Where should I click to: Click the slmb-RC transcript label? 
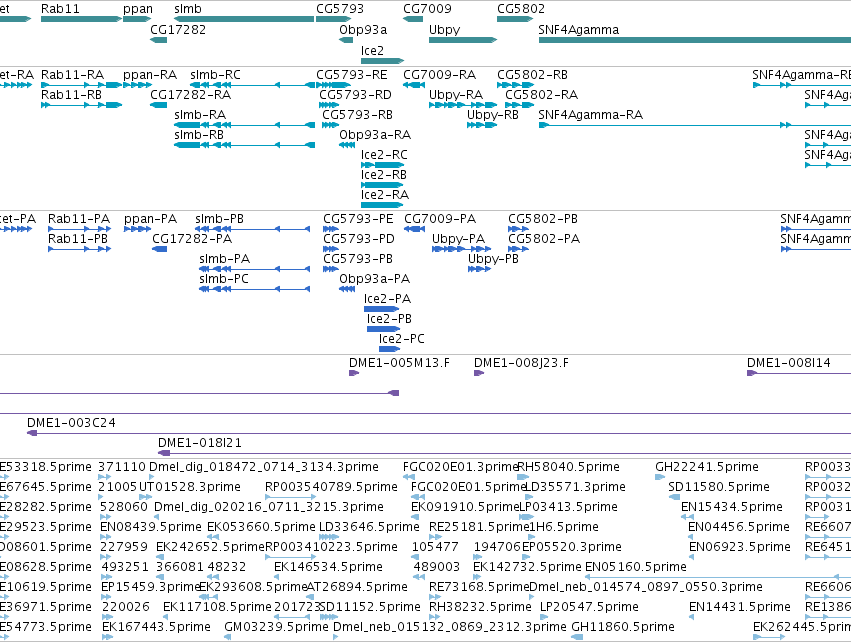coord(215,75)
